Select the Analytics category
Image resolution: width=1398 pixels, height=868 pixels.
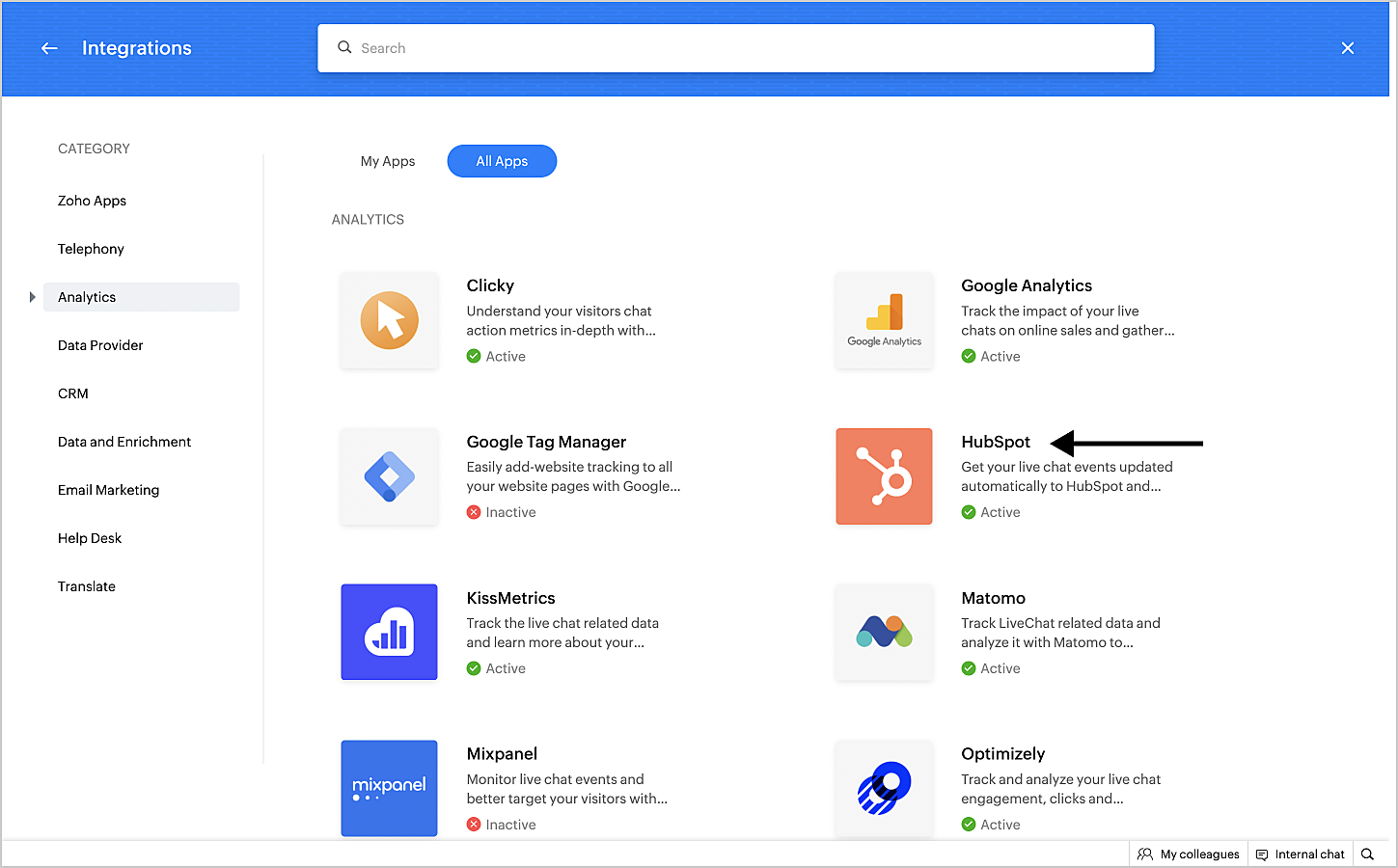[142, 297]
